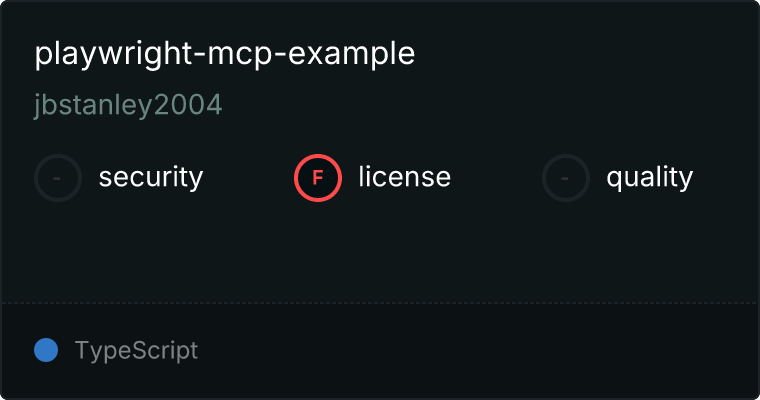760x400 pixels.
Task: Select the quality label text
Action: [x=649, y=177]
